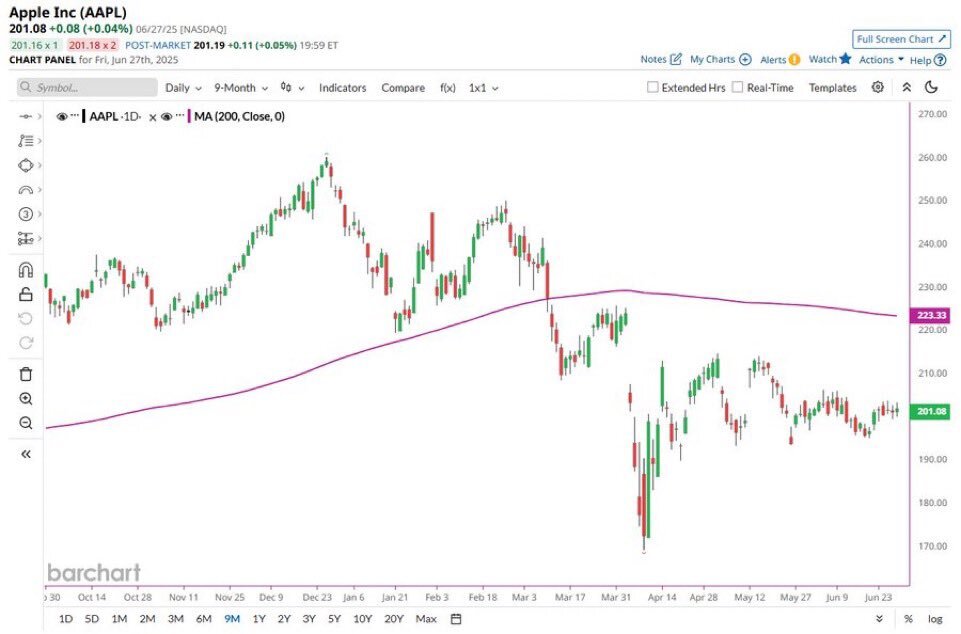Collapse the header with double up chevron
The height and width of the screenshot is (634, 961).
click(906, 87)
